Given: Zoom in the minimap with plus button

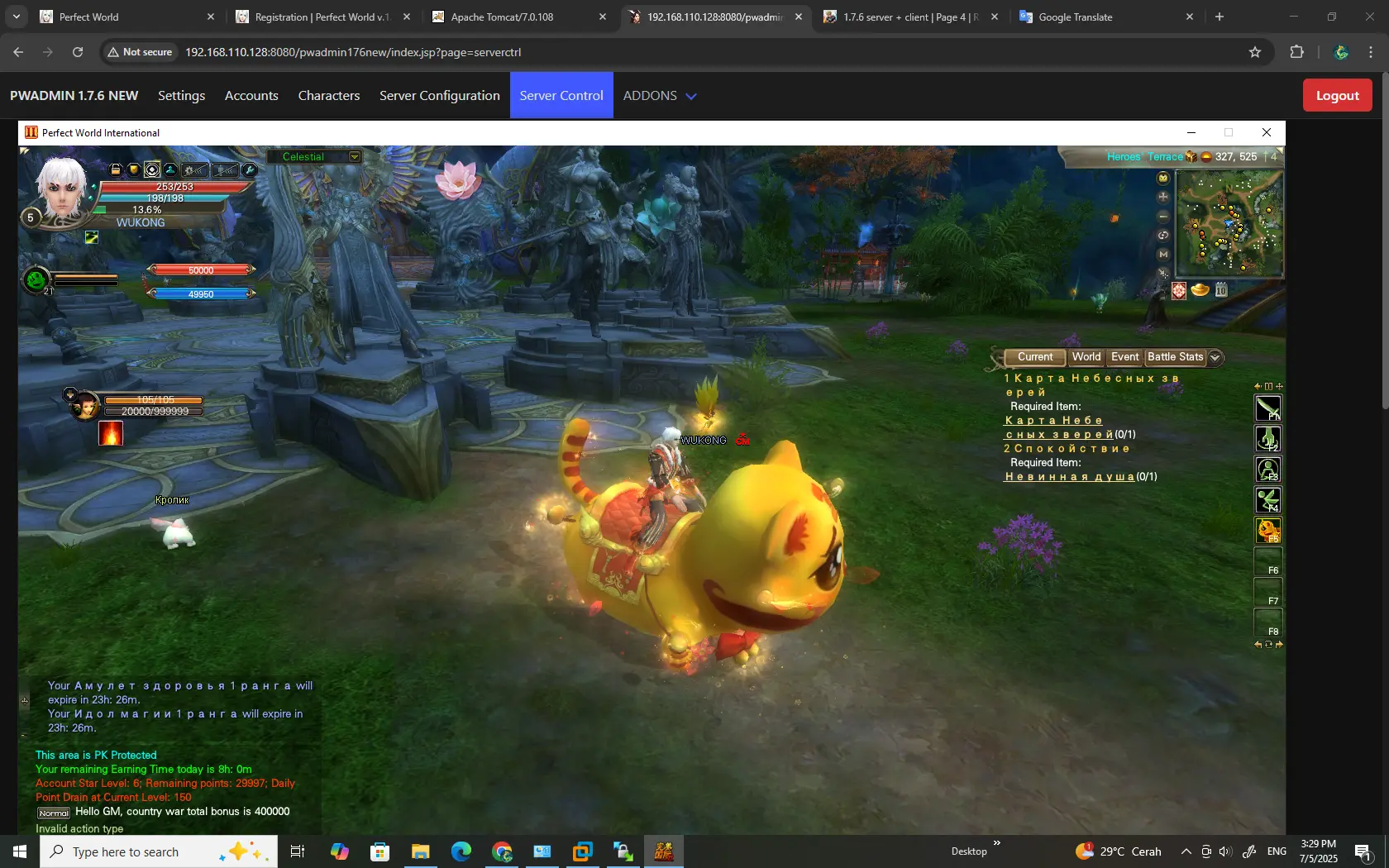Looking at the screenshot, I should click(x=1163, y=197).
